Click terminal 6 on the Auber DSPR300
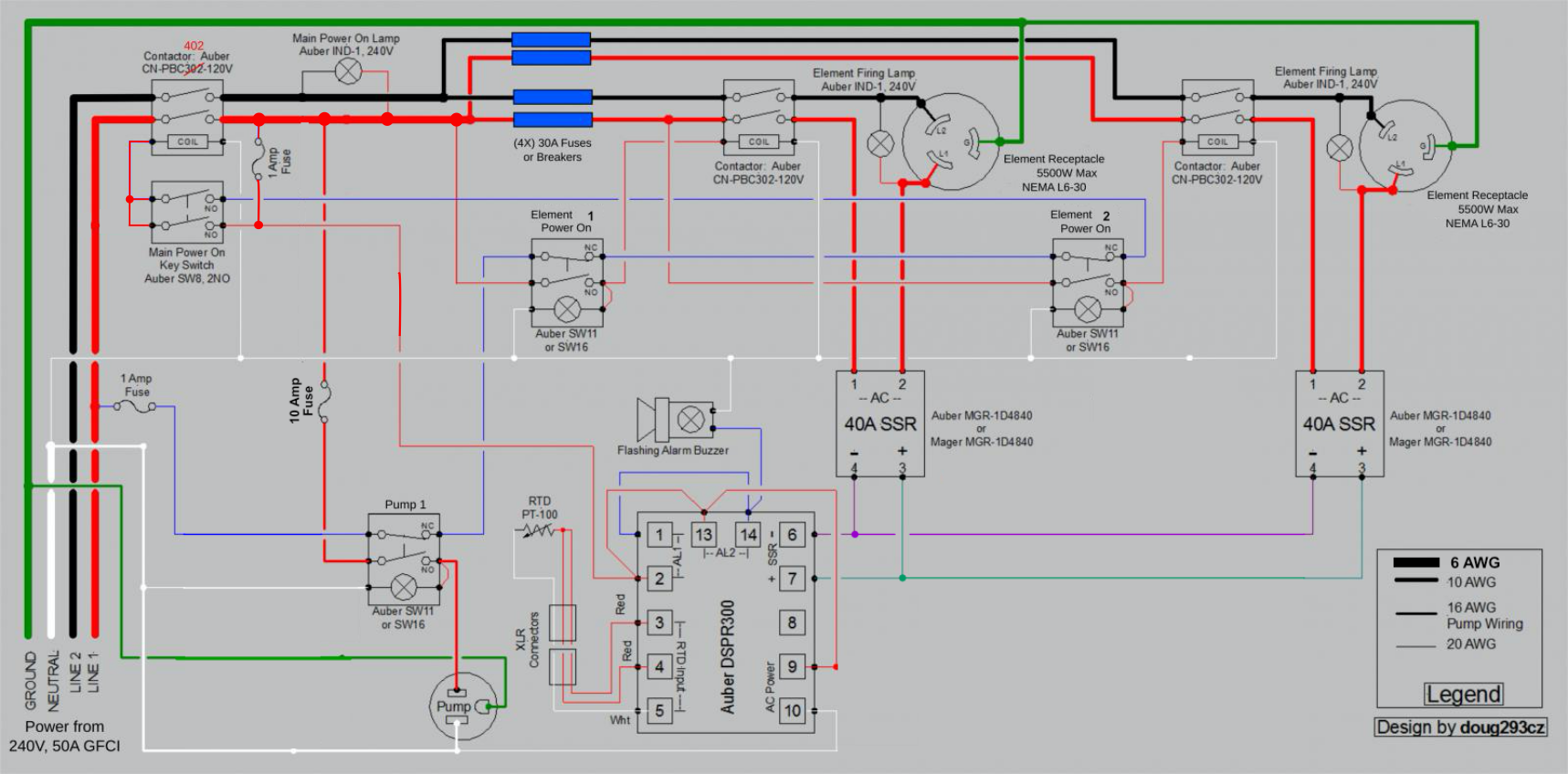The image size is (1568, 774). tap(792, 535)
